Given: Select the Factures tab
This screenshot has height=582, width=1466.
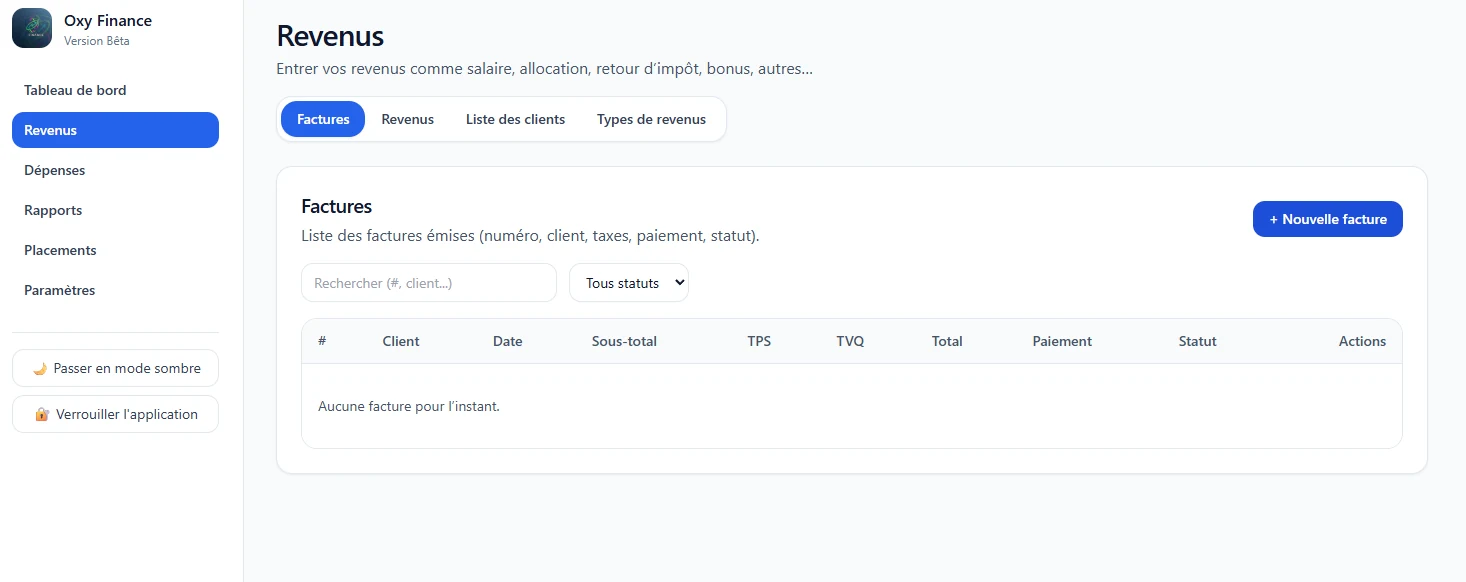Looking at the screenshot, I should point(323,119).
